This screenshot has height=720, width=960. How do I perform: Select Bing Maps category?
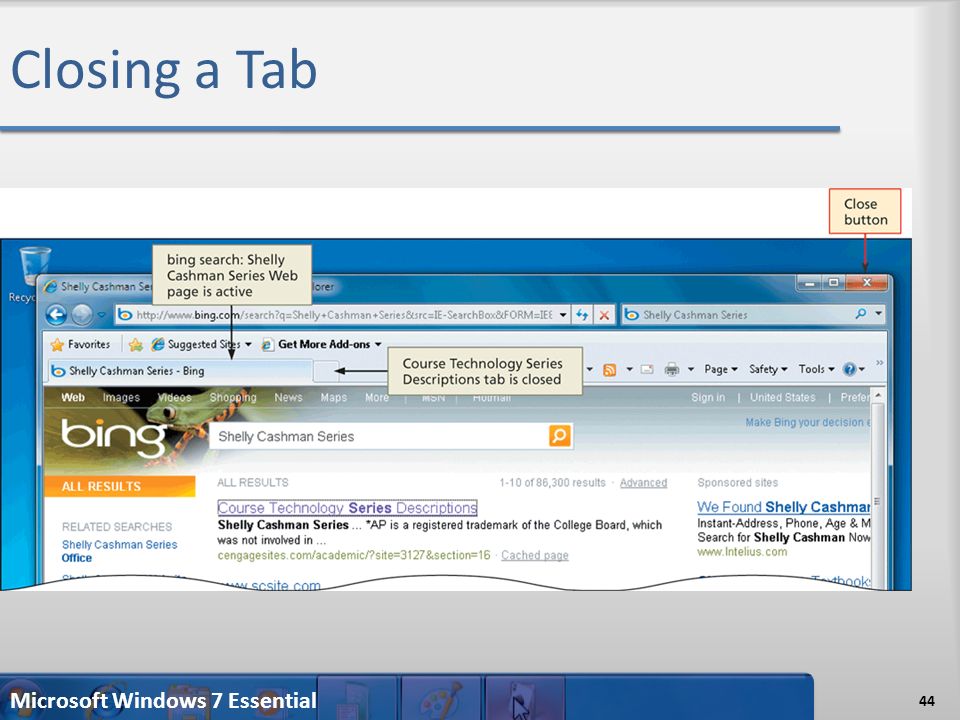pos(334,397)
